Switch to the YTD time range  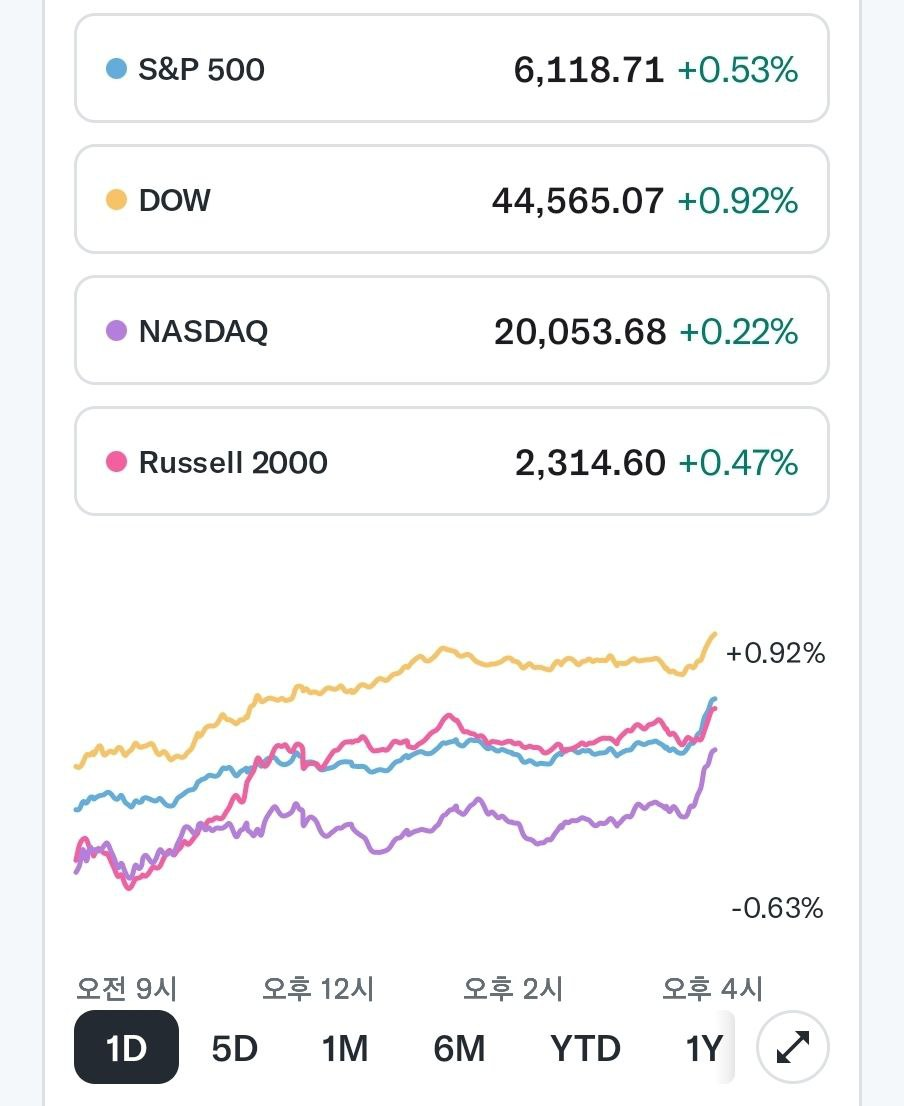coord(585,1048)
